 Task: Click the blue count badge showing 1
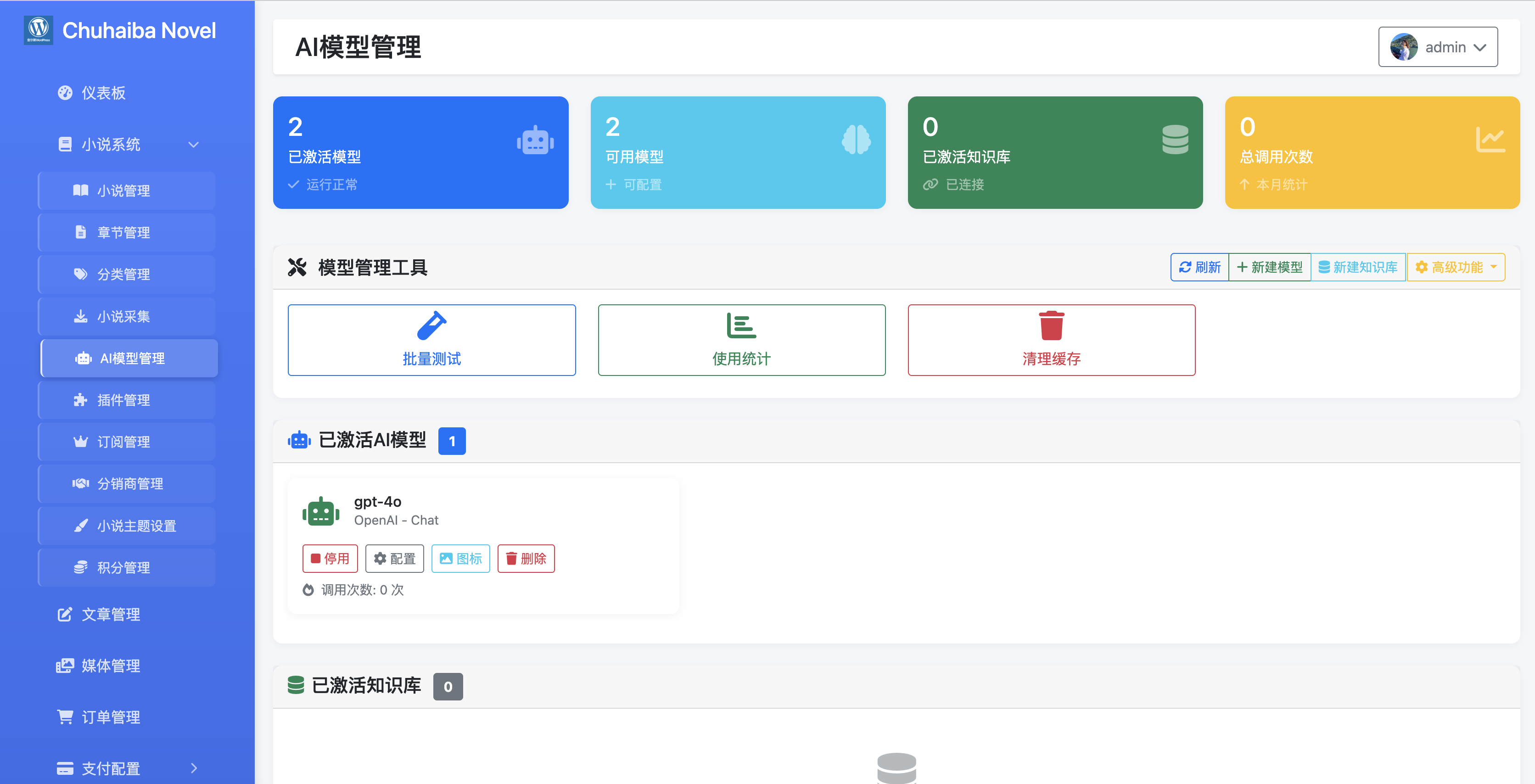(x=452, y=441)
